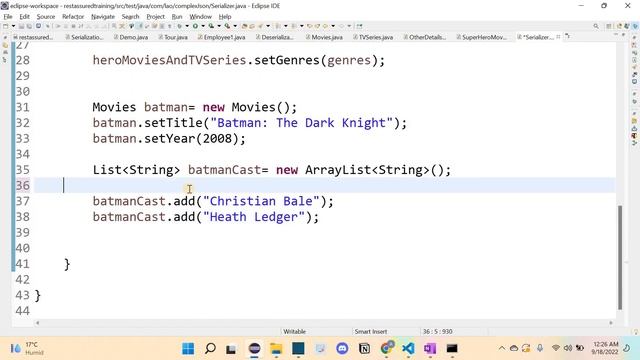Click the Debug bug toolbar icon

pos(179,26)
